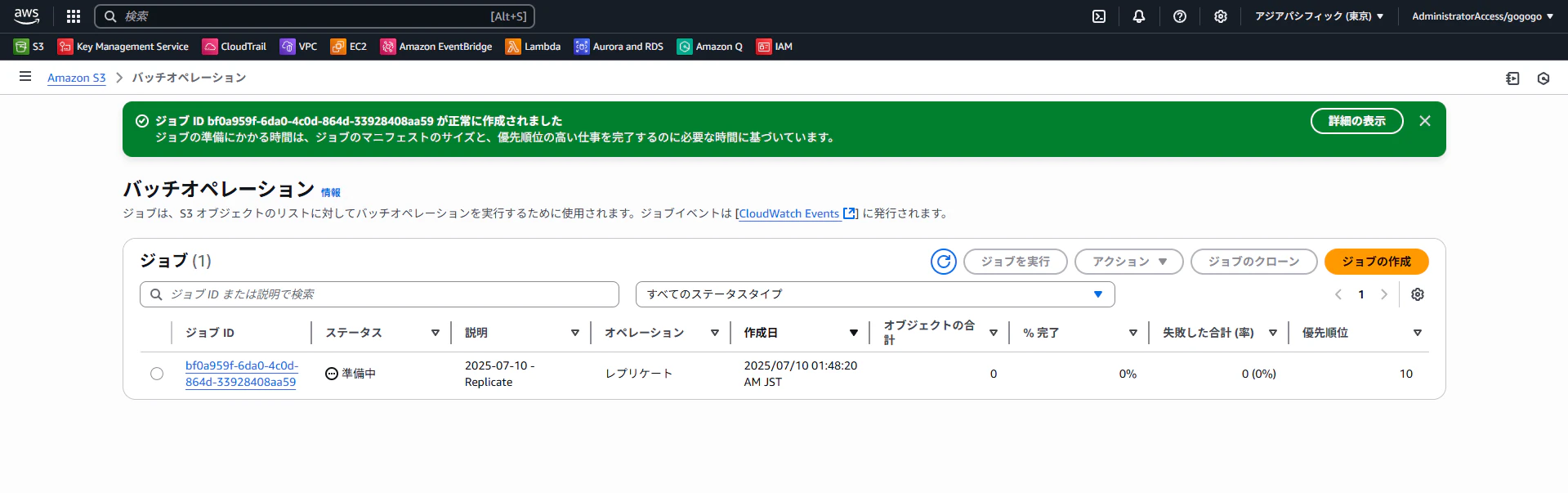Sort by the % 完了 column
The width and height of the screenshot is (1568, 493).
(x=1133, y=333)
